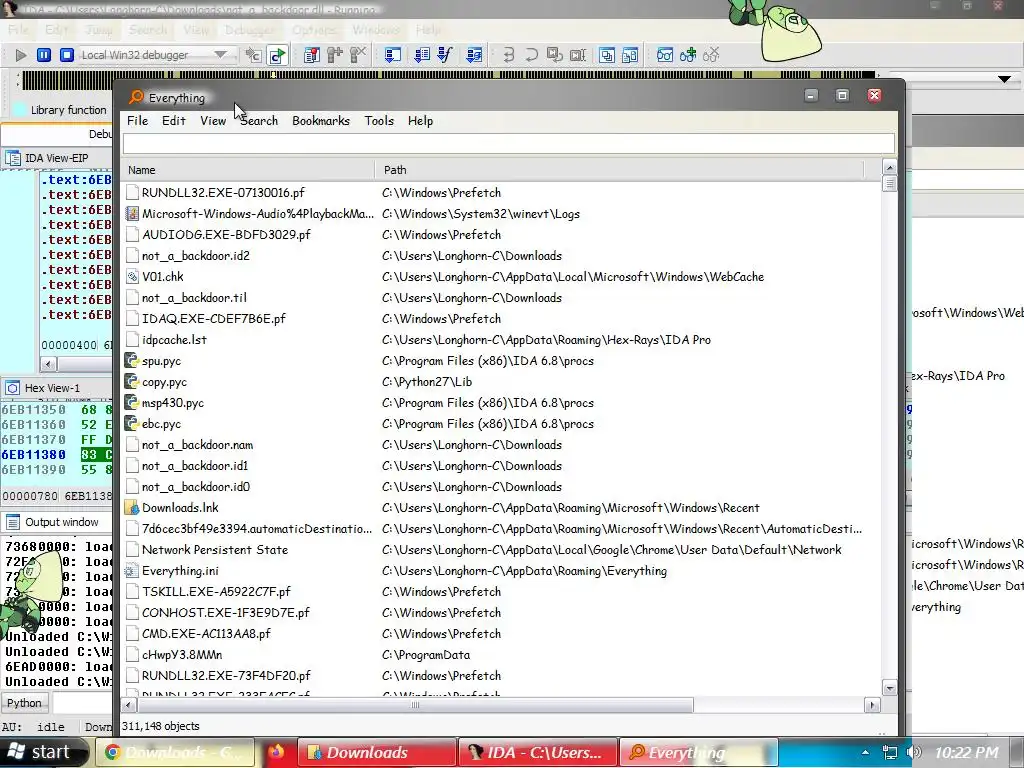This screenshot has height=768, width=1024.
Task: Terminate process with the IDA stop button
Action: [x=67, y=55]
